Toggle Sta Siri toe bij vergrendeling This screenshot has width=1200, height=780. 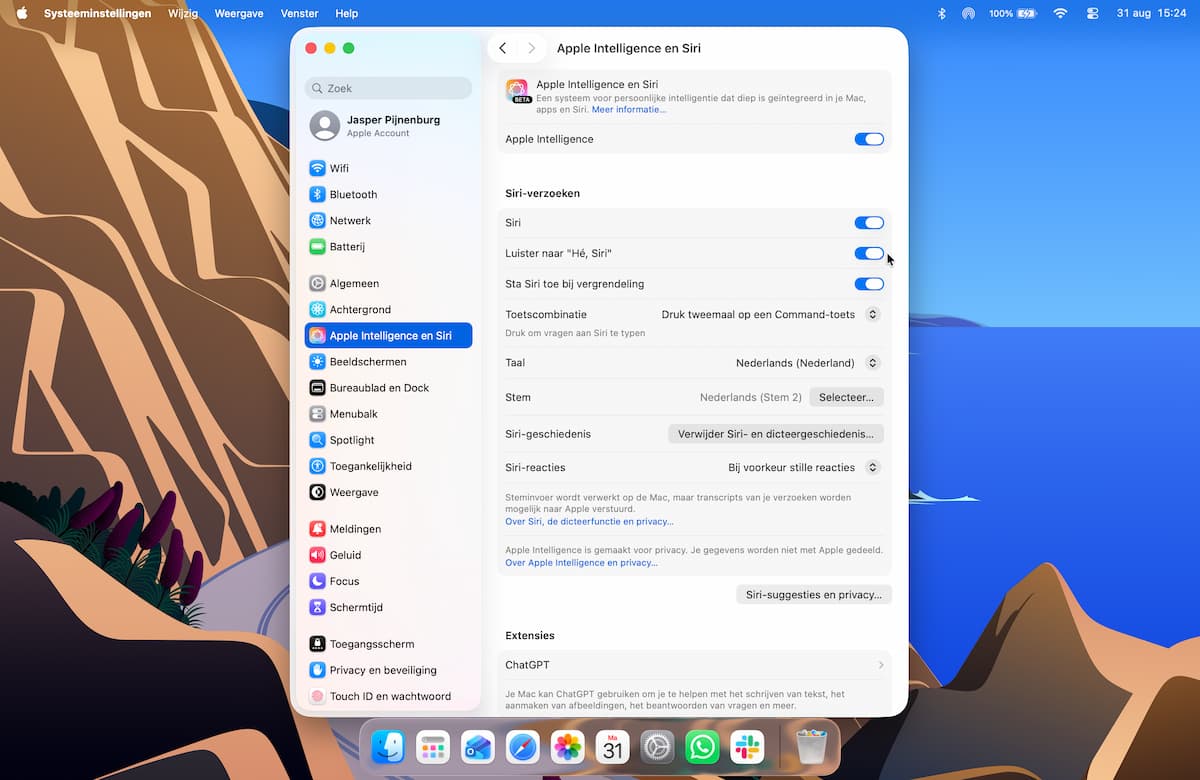click(869, 284)
